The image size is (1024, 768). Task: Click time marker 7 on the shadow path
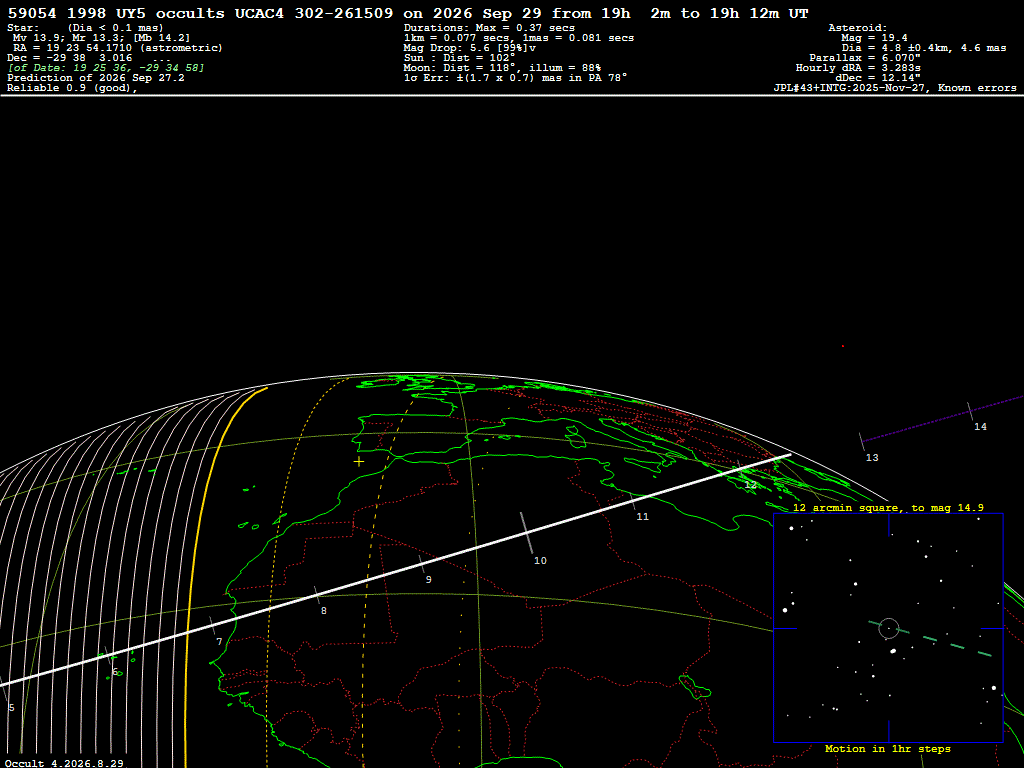(219, 642)
